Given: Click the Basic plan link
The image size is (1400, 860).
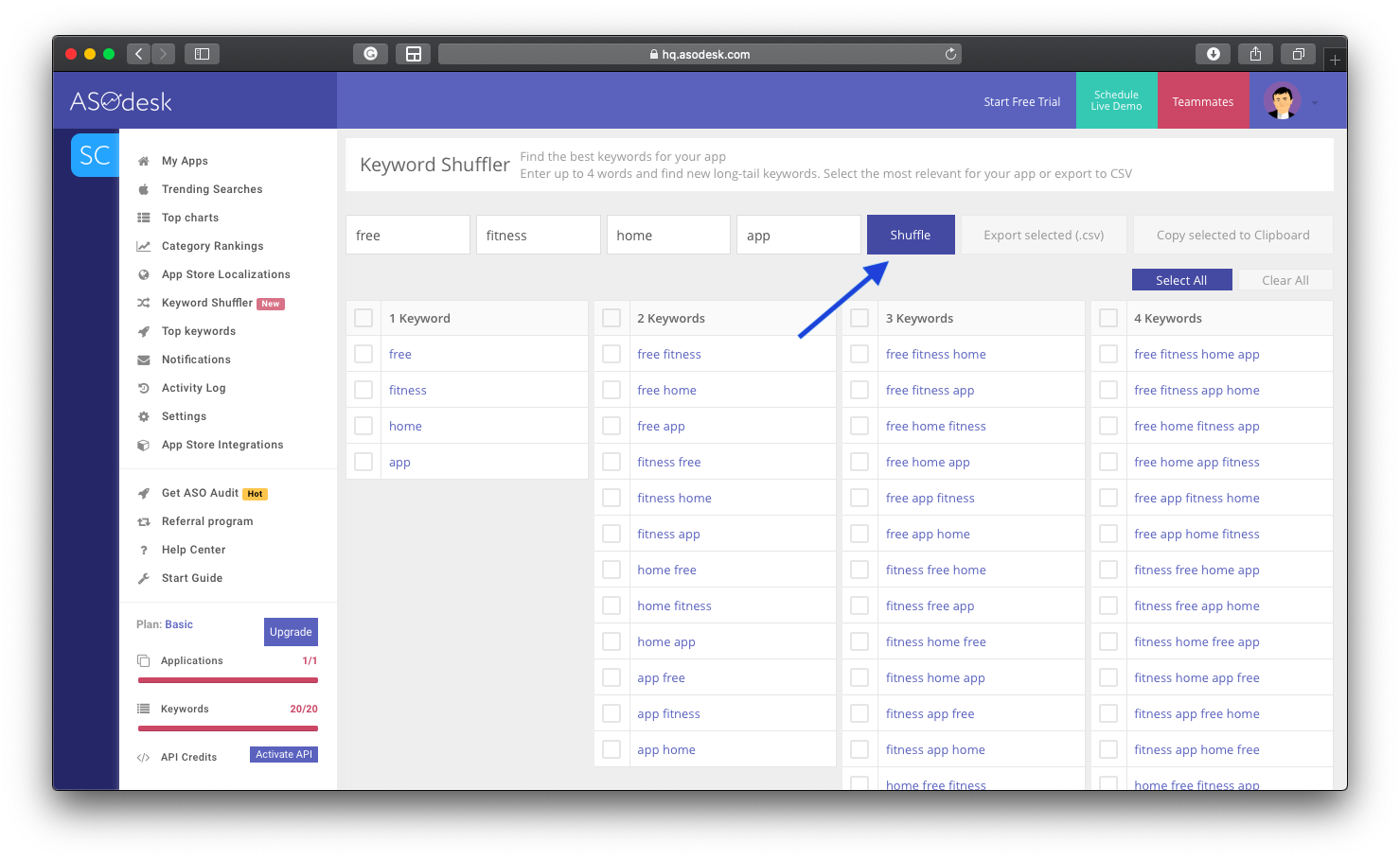Looking at the screenshot, I should point(179,624).
